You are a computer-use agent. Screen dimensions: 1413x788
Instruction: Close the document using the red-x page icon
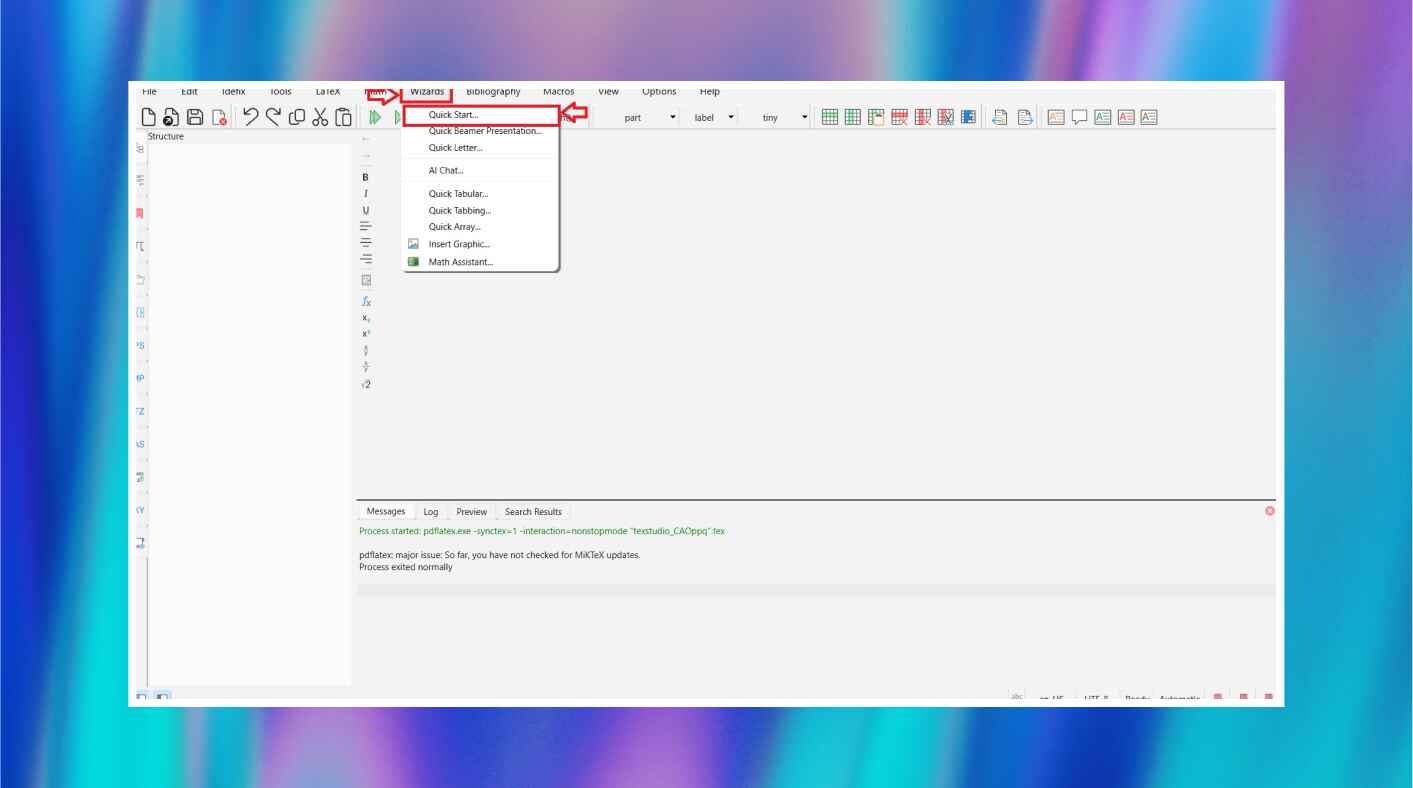(219, 117)
